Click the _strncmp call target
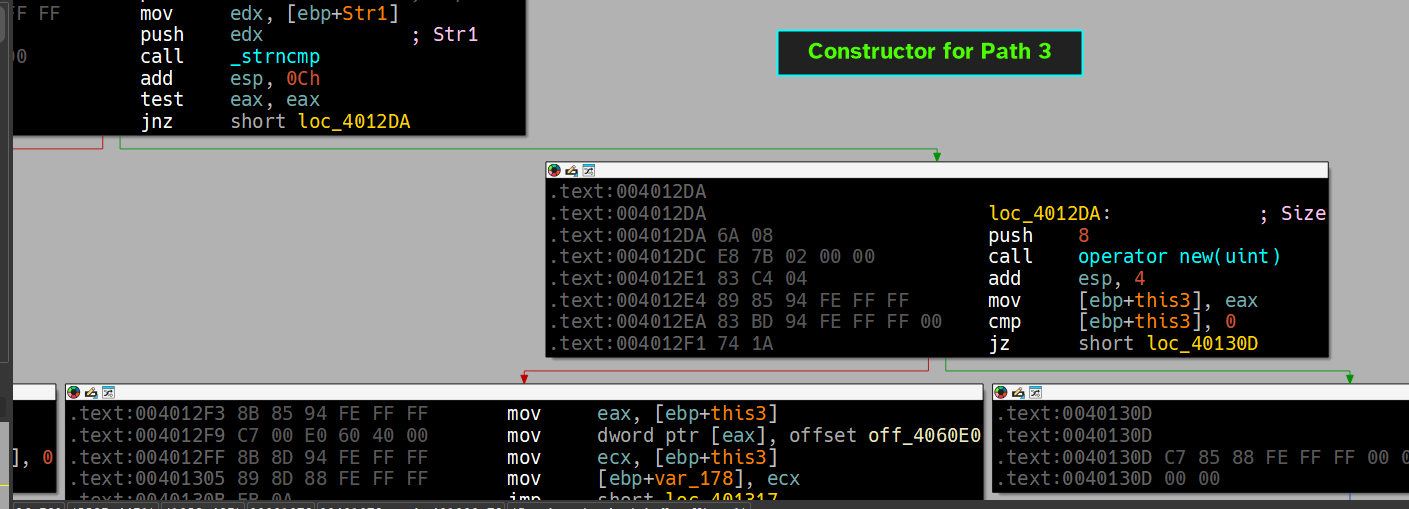The height and width of the screenshot is (509, 1409). pos(275,57)
